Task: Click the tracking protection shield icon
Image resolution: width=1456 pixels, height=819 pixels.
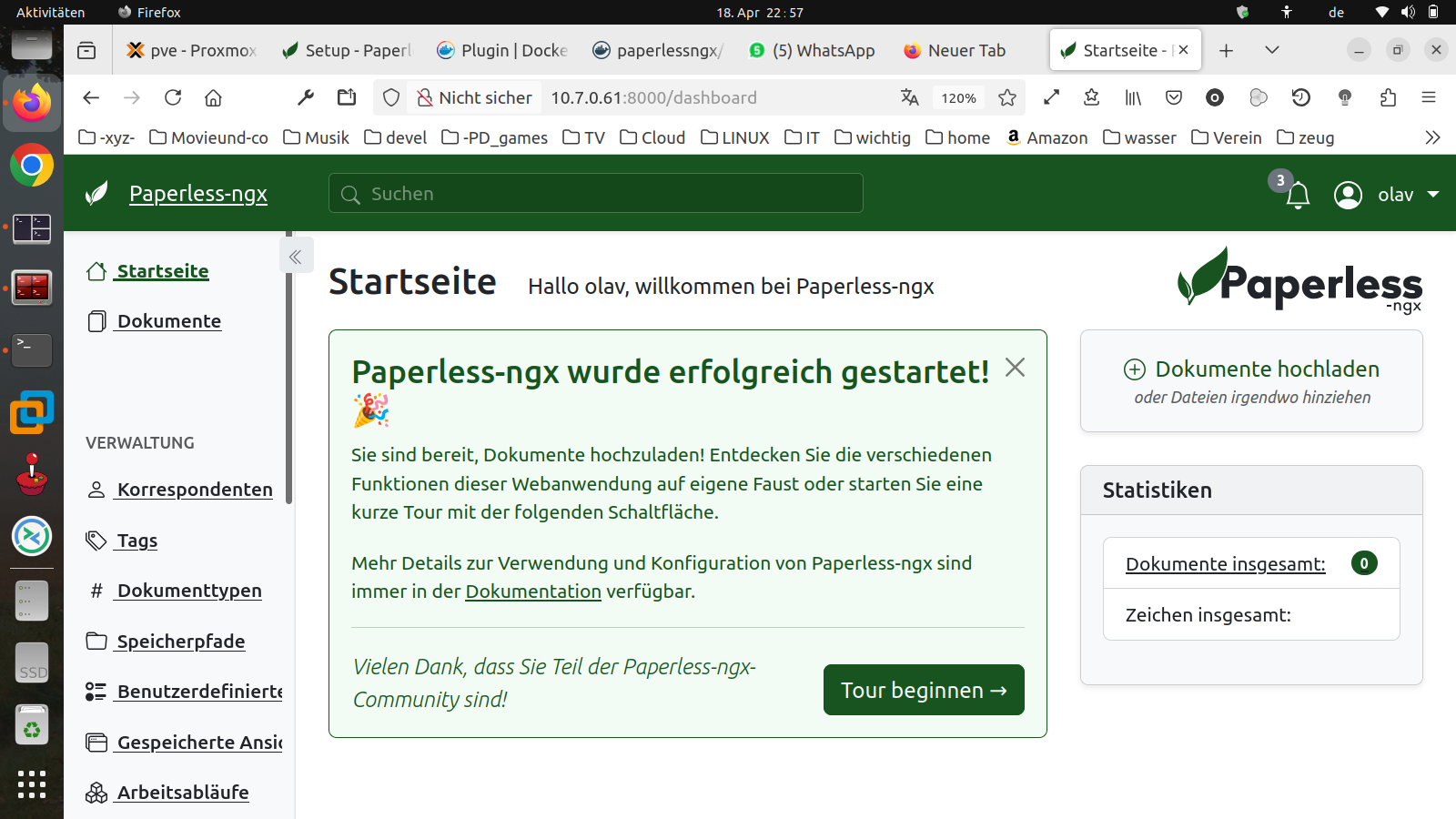Action: coord(391,97)
